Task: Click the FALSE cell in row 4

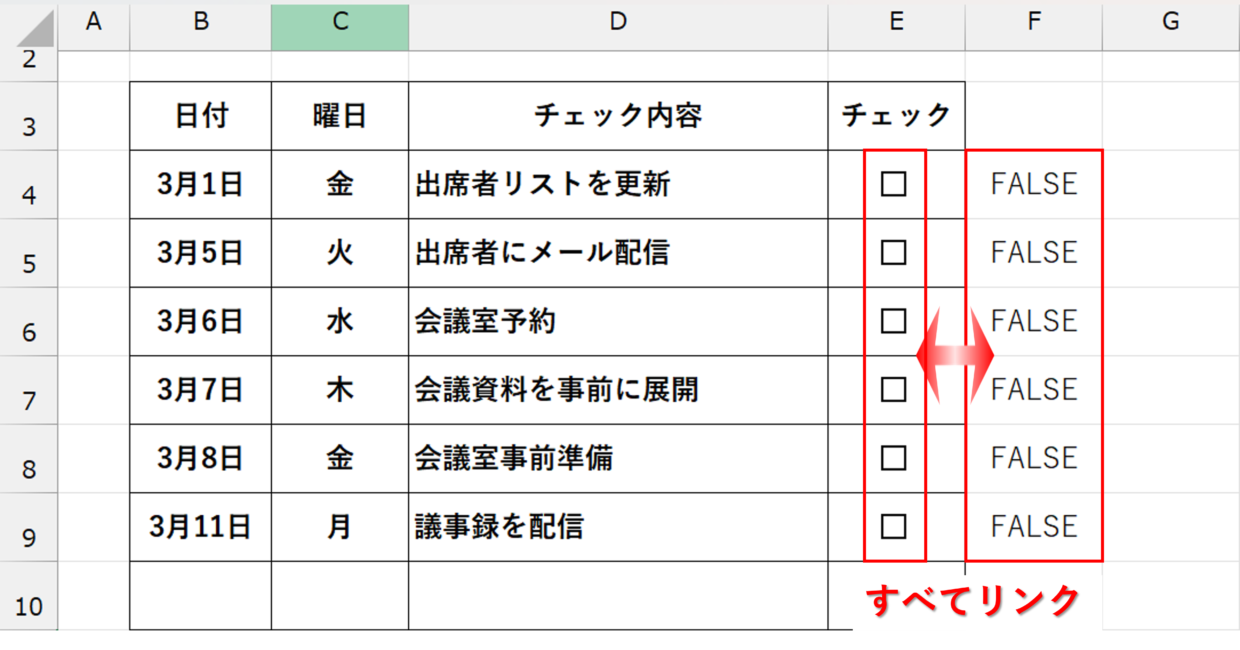Action: pos(1034,185)
